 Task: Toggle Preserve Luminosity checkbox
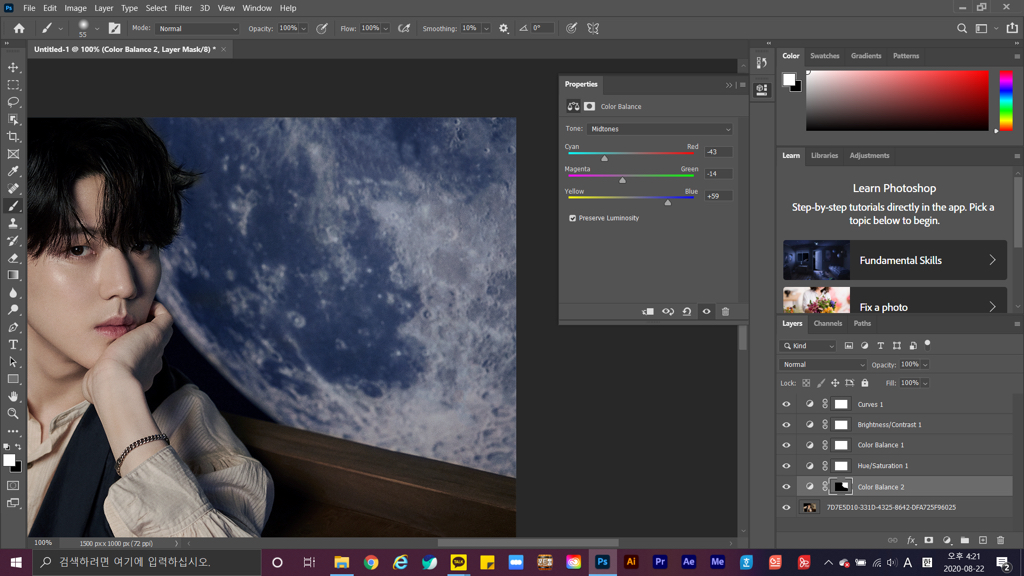(573, 218)
